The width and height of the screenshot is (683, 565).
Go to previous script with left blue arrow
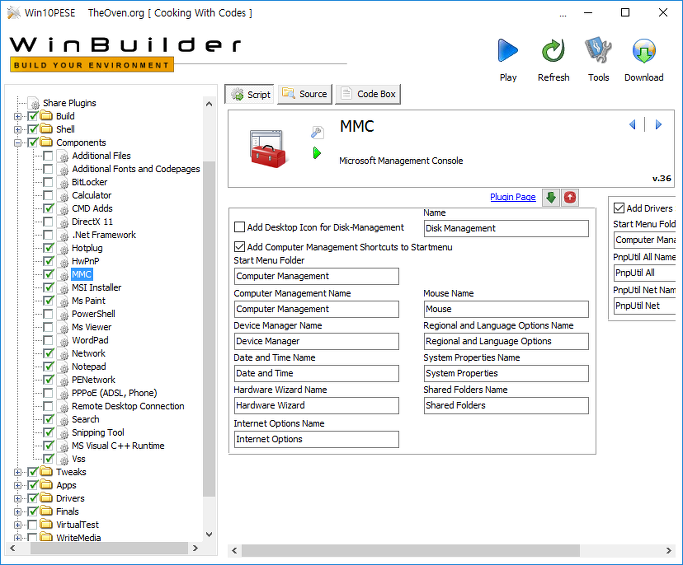point(632,125)
